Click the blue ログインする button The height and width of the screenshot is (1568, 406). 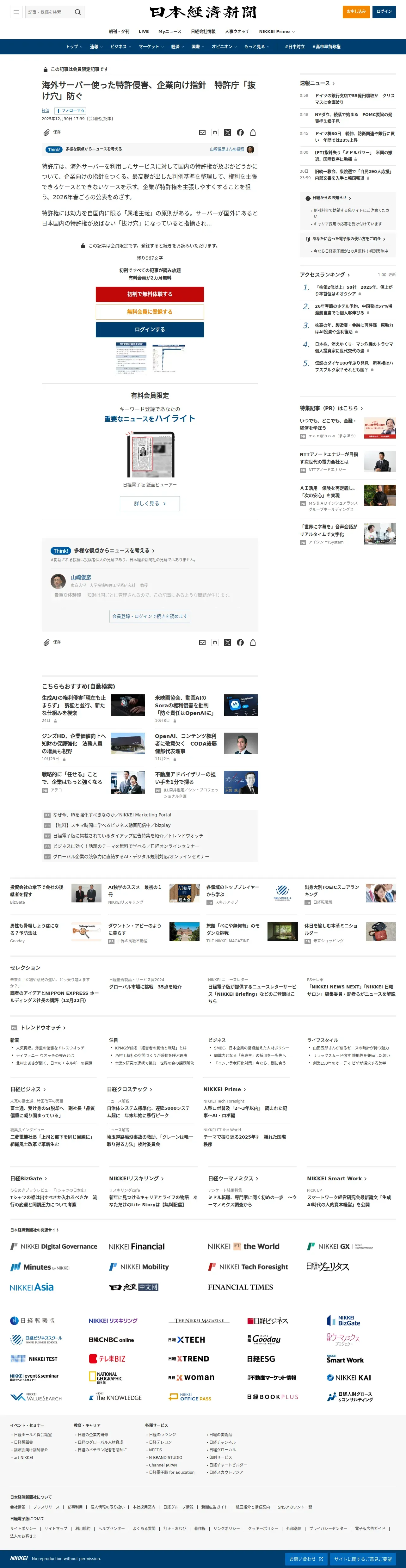[x=150, y=329]
